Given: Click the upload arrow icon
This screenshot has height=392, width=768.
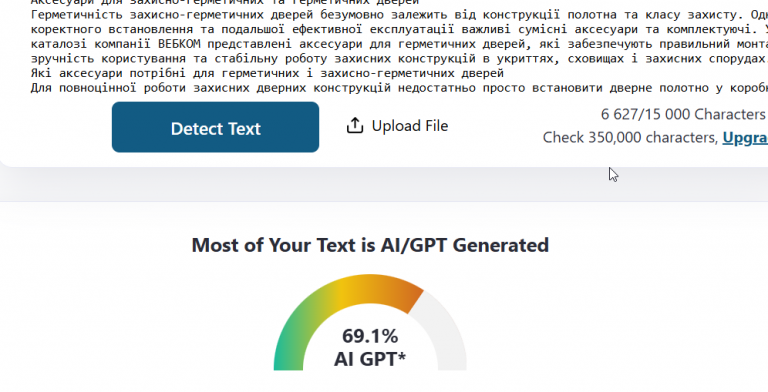Looking at the screenshot, I should (x=355, y=126).
